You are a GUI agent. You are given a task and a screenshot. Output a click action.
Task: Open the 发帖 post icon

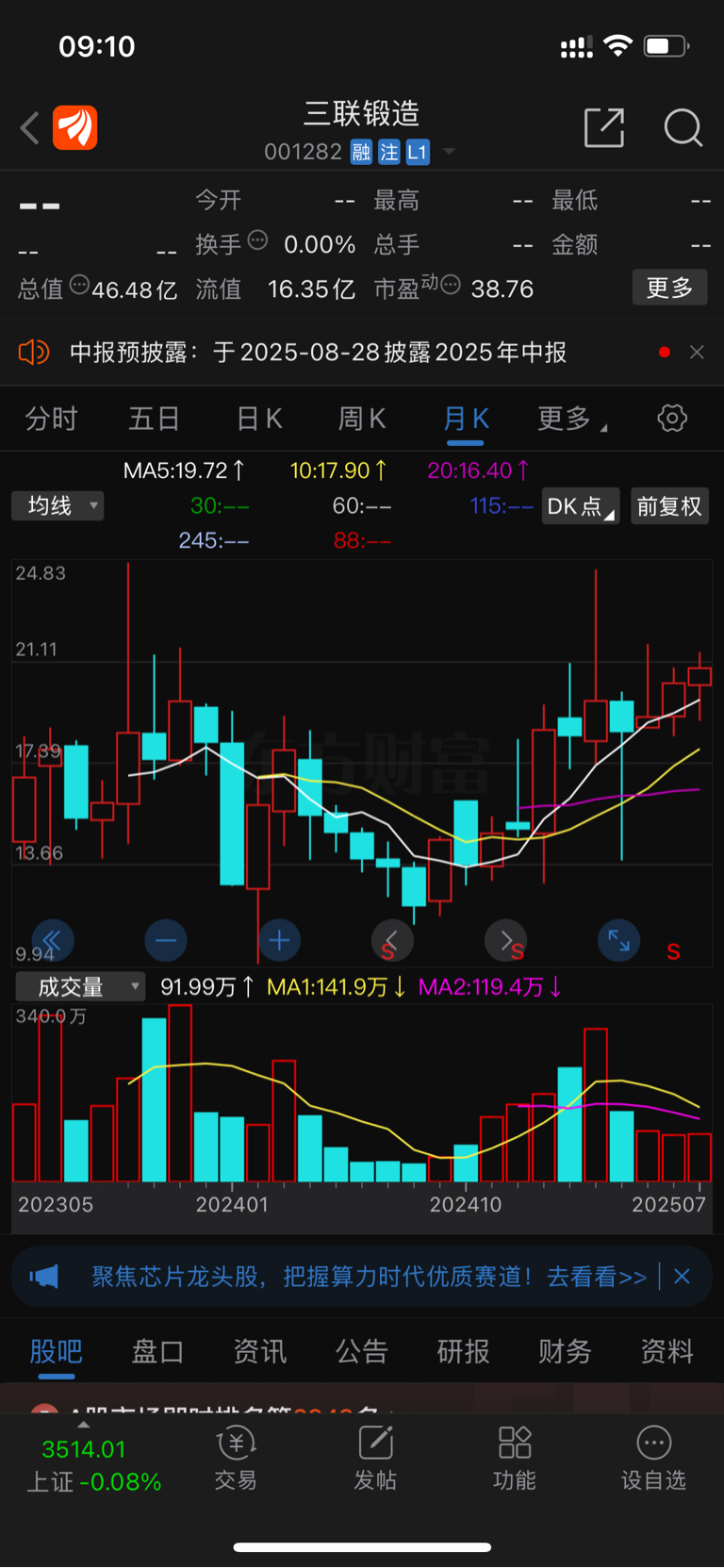click(x=375, y=1458)
